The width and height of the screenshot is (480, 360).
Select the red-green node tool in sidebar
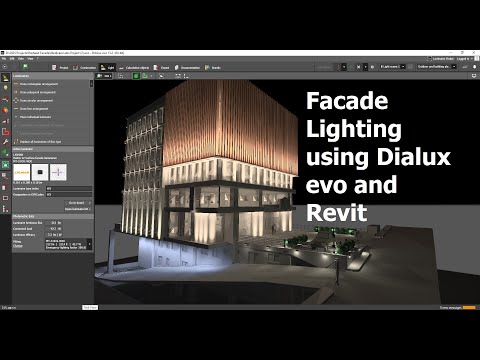[x=5, y=99]
